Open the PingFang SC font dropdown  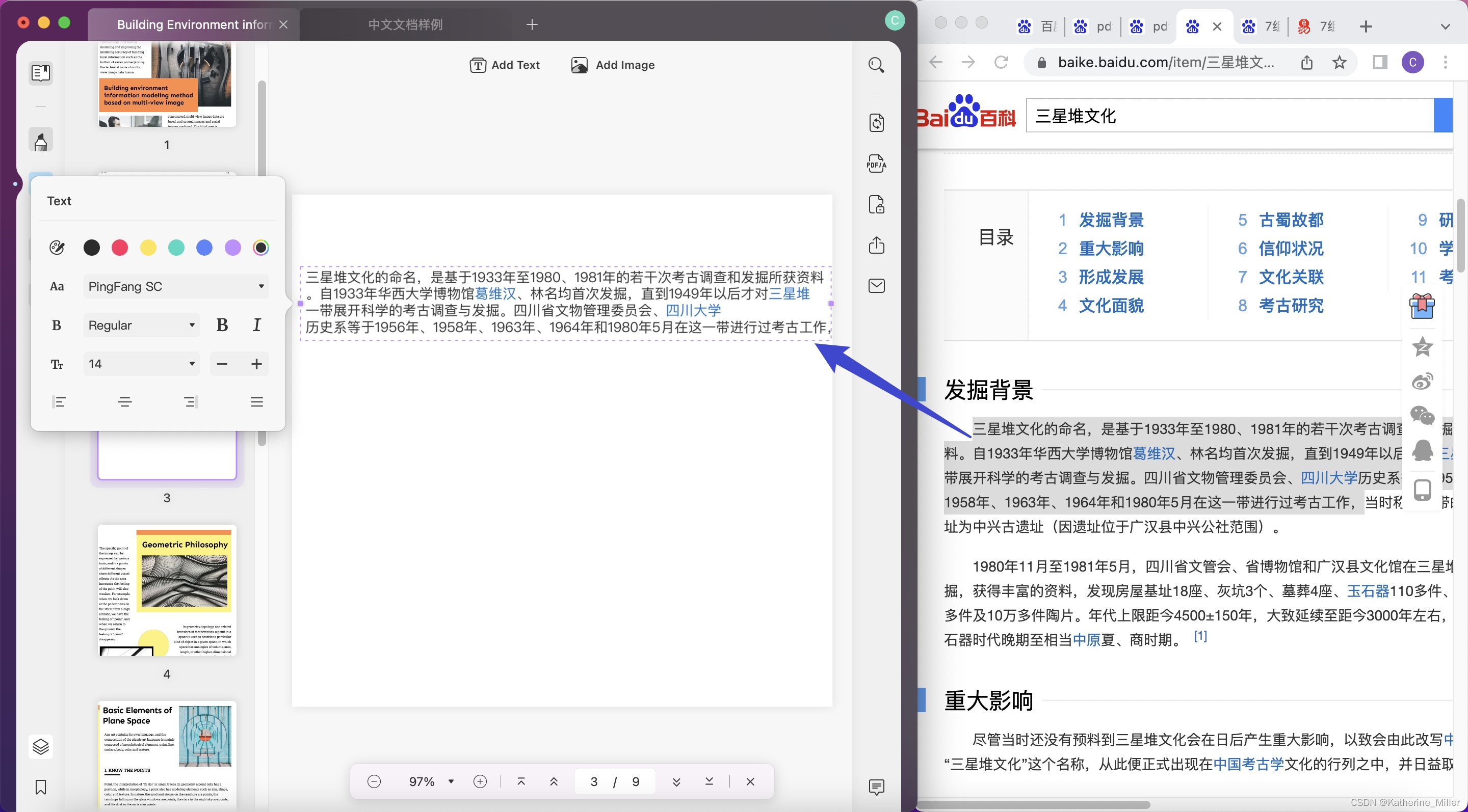pos(176,286)
